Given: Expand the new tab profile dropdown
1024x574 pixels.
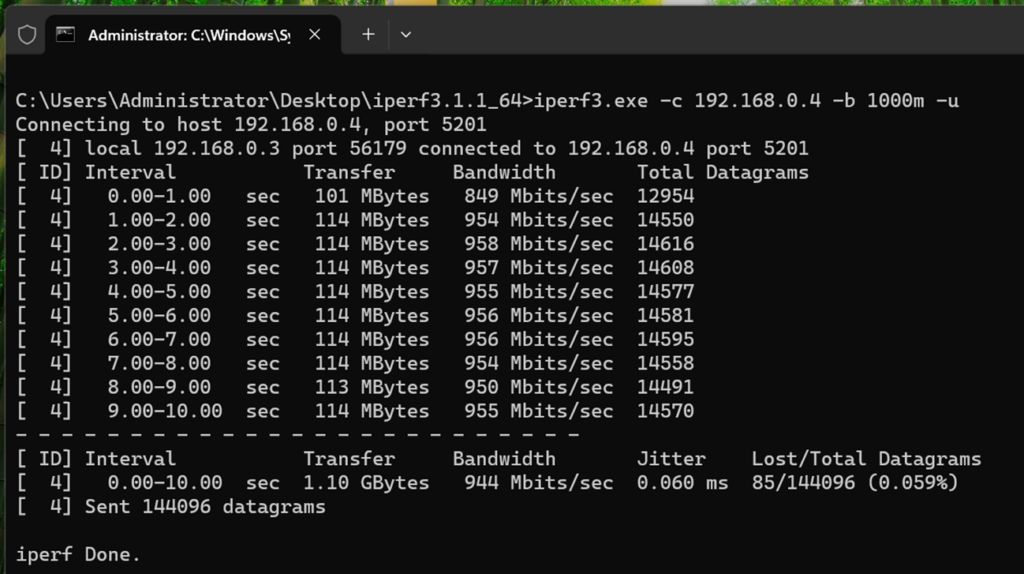Looking at the screenshot, I should (x=405, y=35).
